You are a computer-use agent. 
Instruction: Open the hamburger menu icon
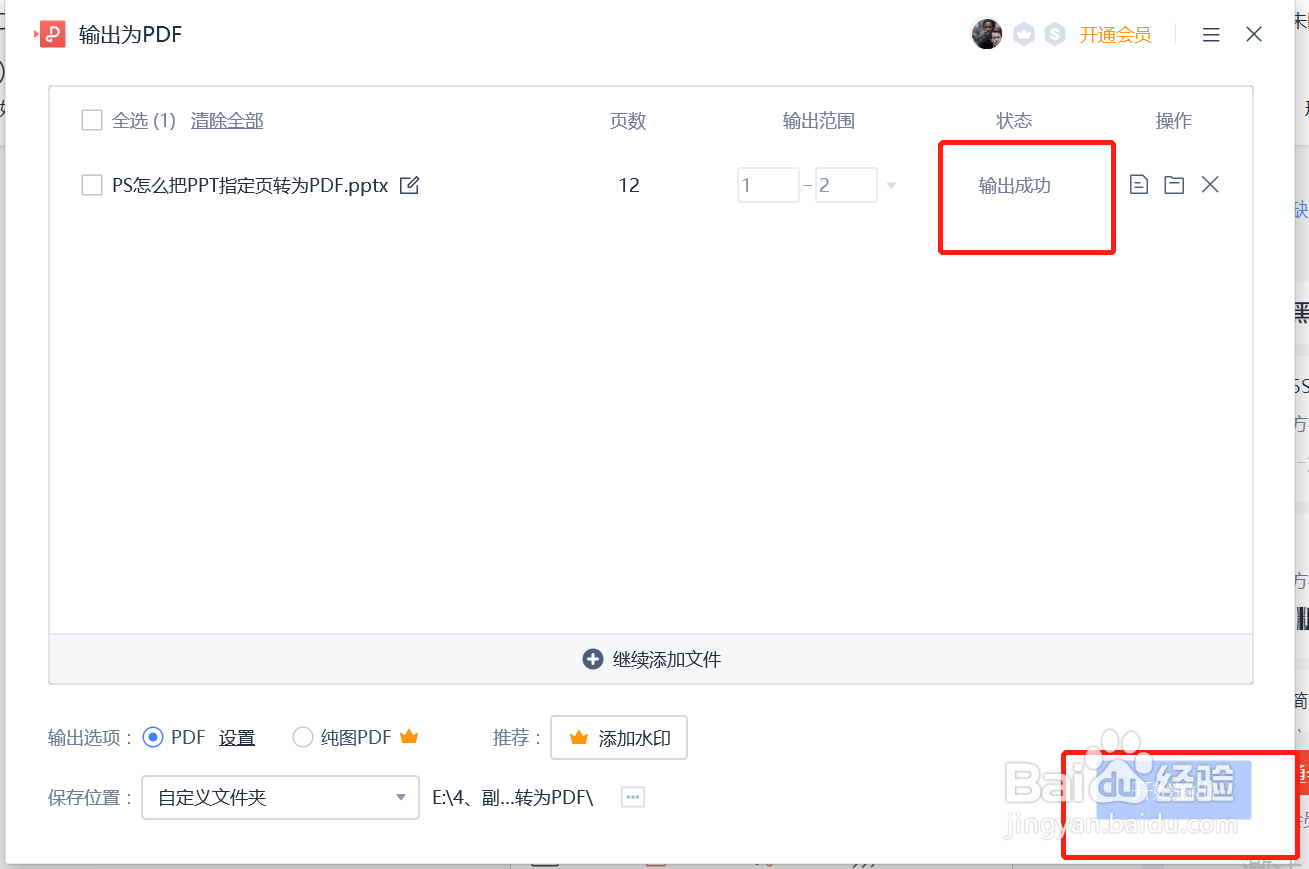coord(1211,35)
